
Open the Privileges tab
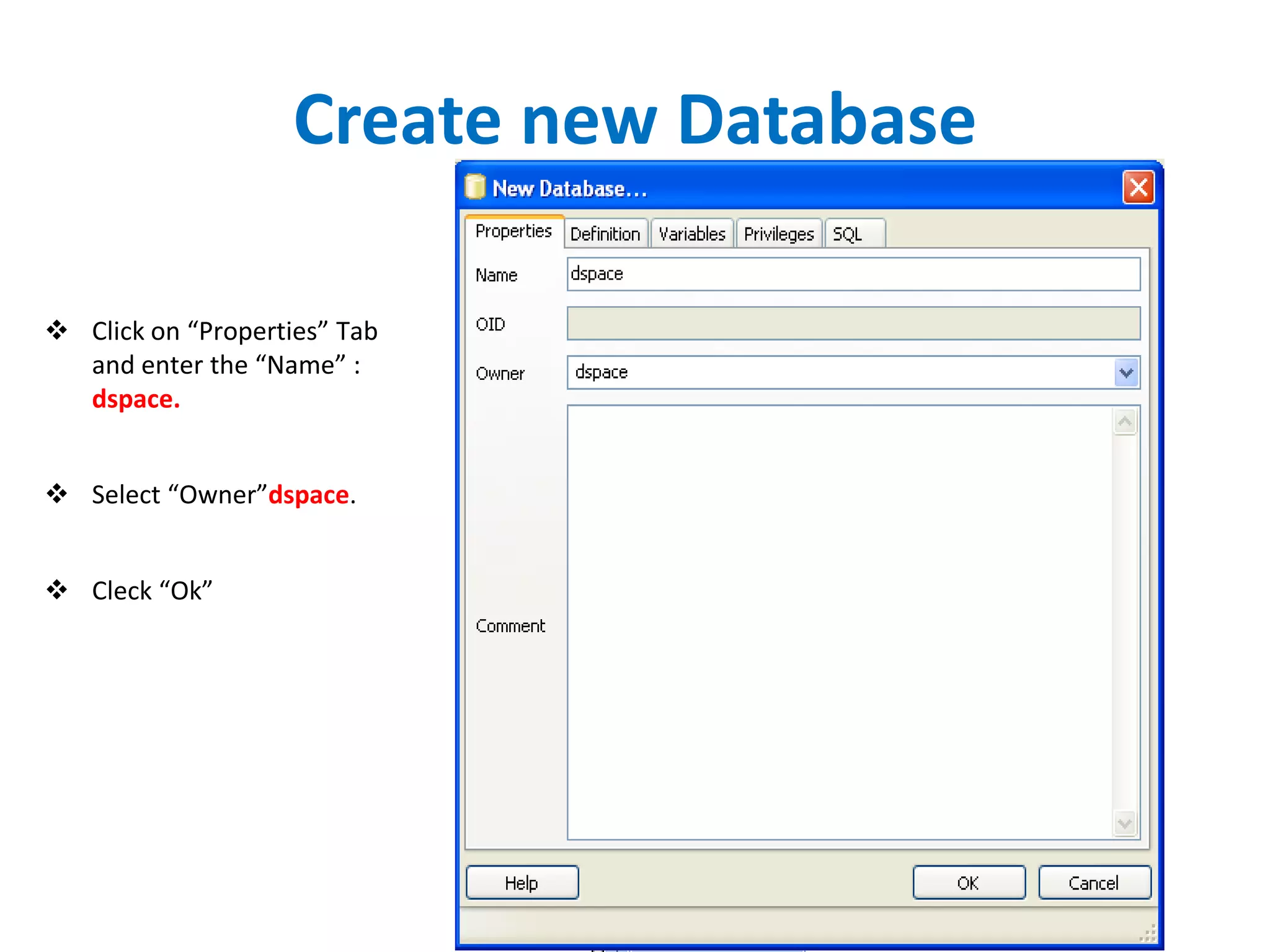click(x=779, y=234)
